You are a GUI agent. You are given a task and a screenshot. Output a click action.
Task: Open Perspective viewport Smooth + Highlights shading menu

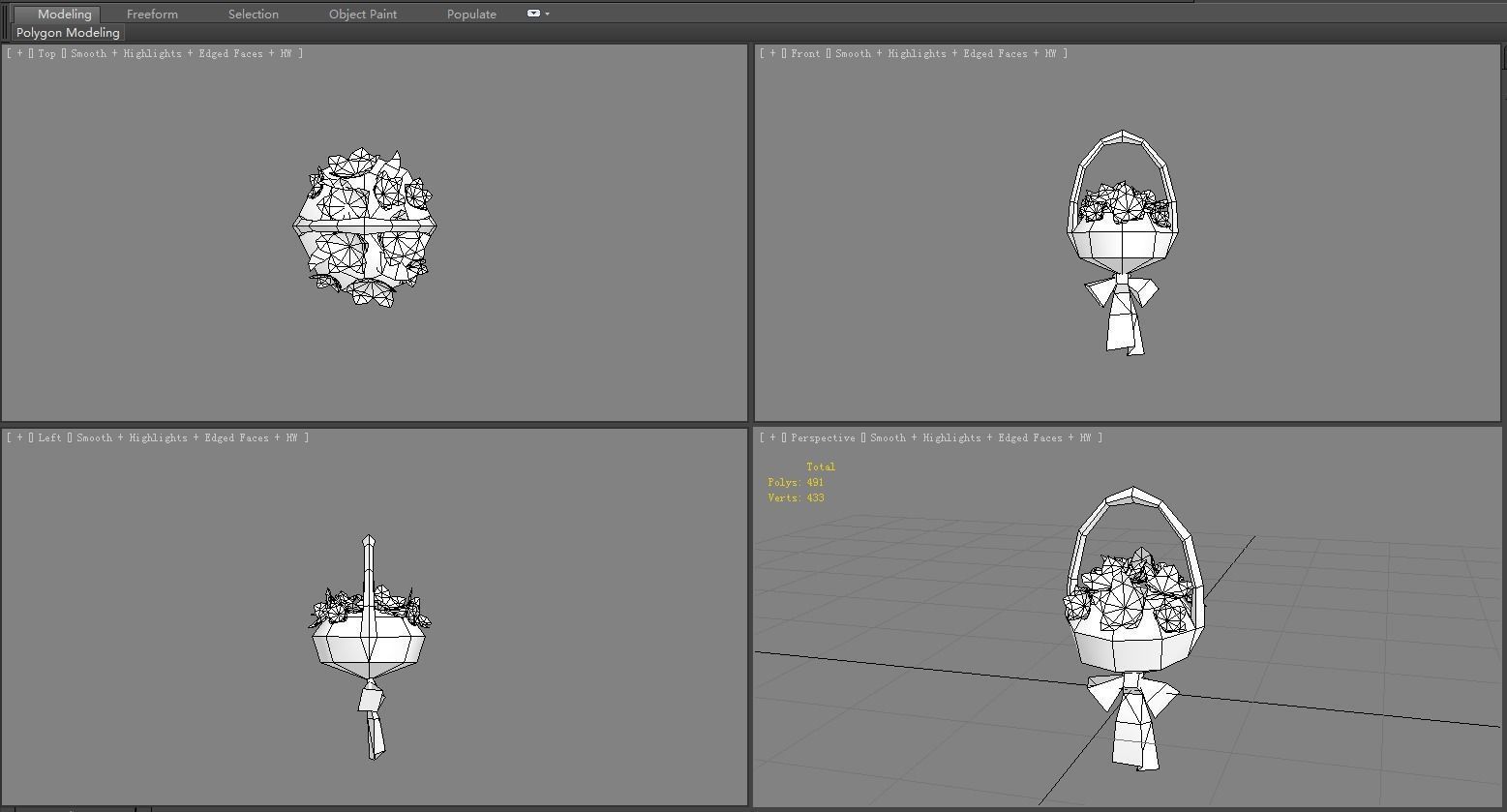[x=980, y=437]
